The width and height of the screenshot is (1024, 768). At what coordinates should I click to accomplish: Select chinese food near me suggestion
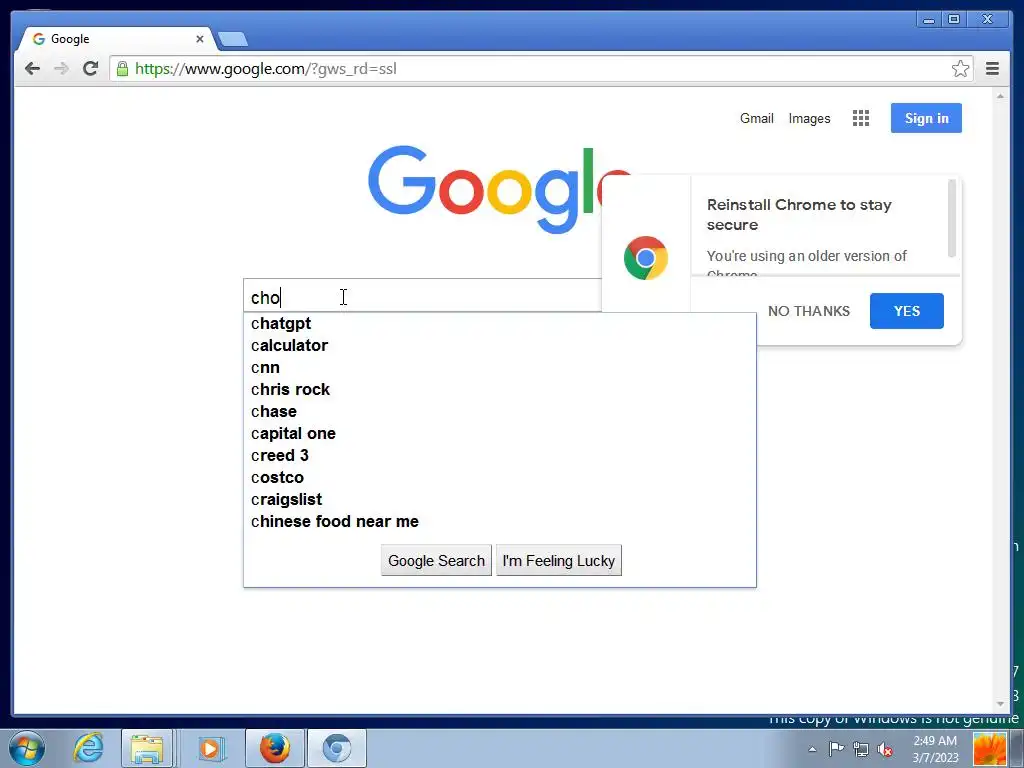pos(500,521)
